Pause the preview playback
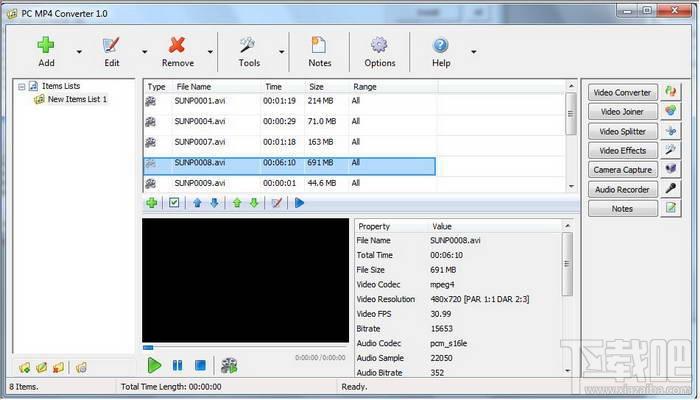 [177, 366]
